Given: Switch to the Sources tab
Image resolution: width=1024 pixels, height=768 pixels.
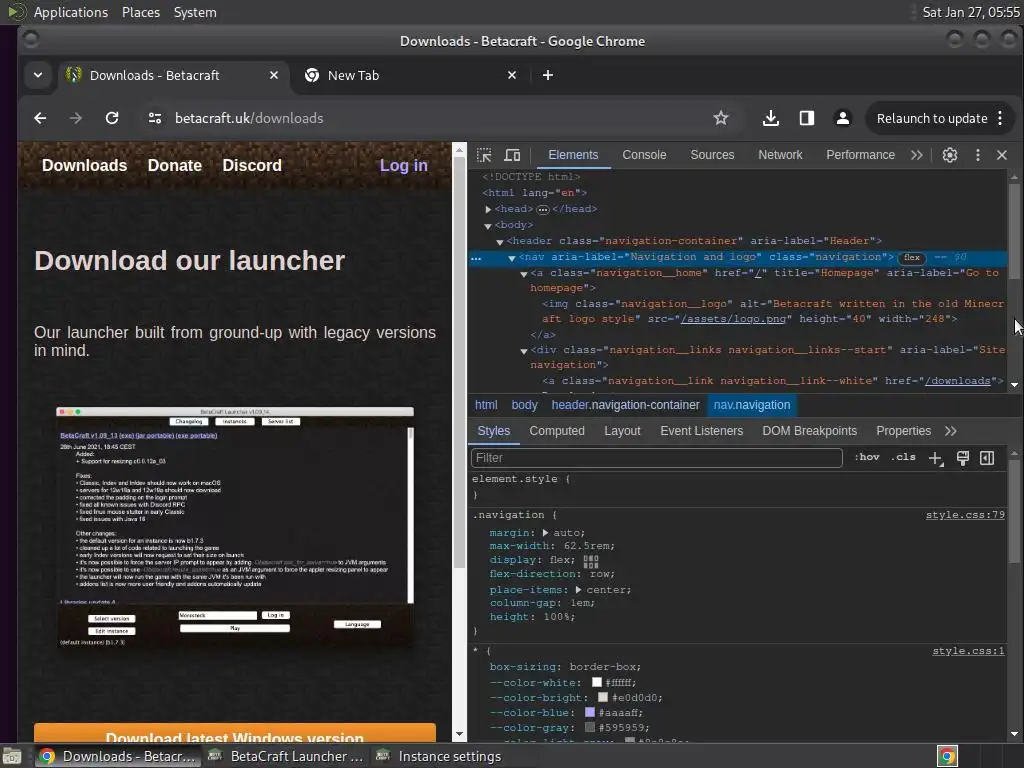Looking at the screenshot, I should coord(712,155).
